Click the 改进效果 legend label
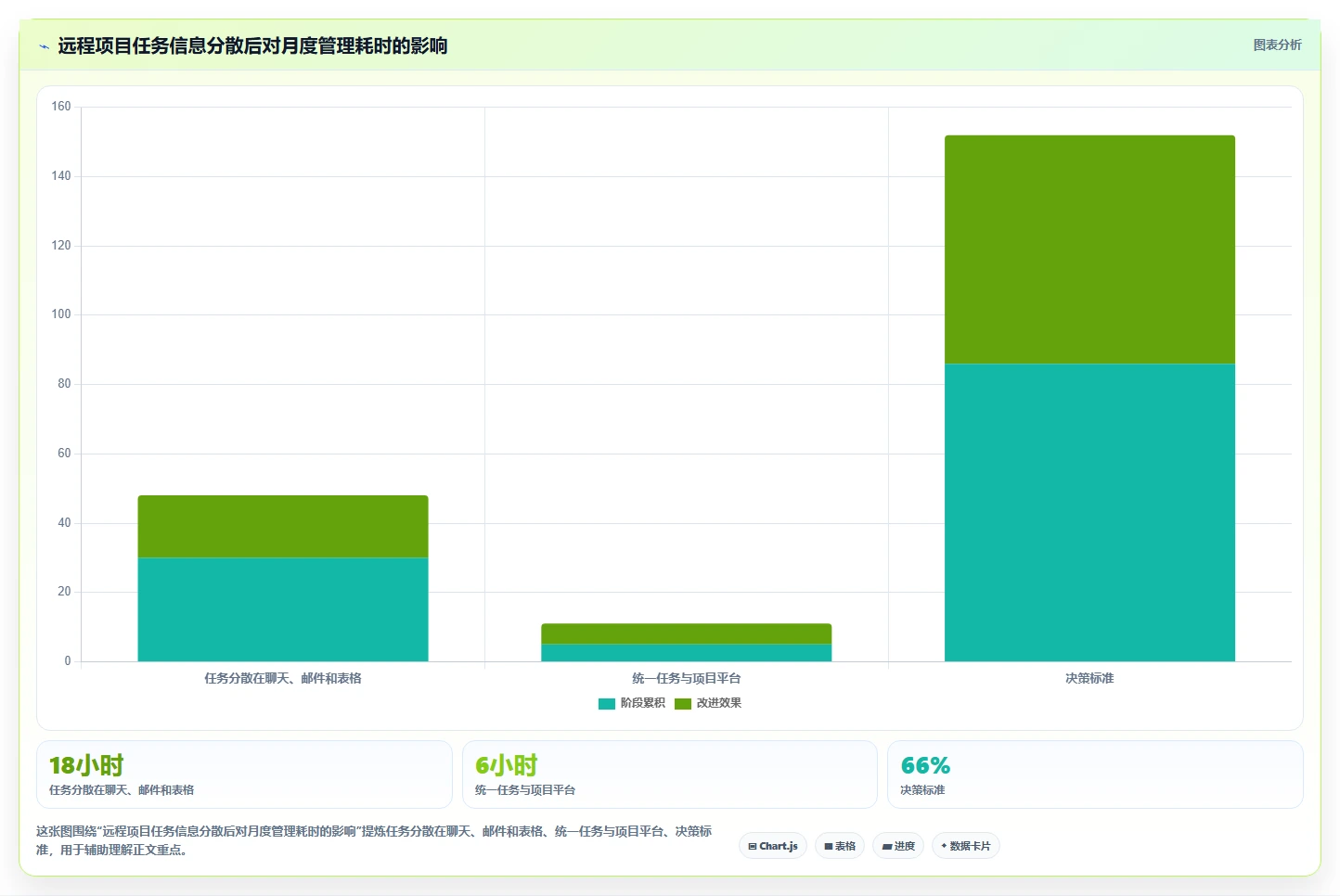The height and width of the screenshot is (896, 1340). click(719, 703)
